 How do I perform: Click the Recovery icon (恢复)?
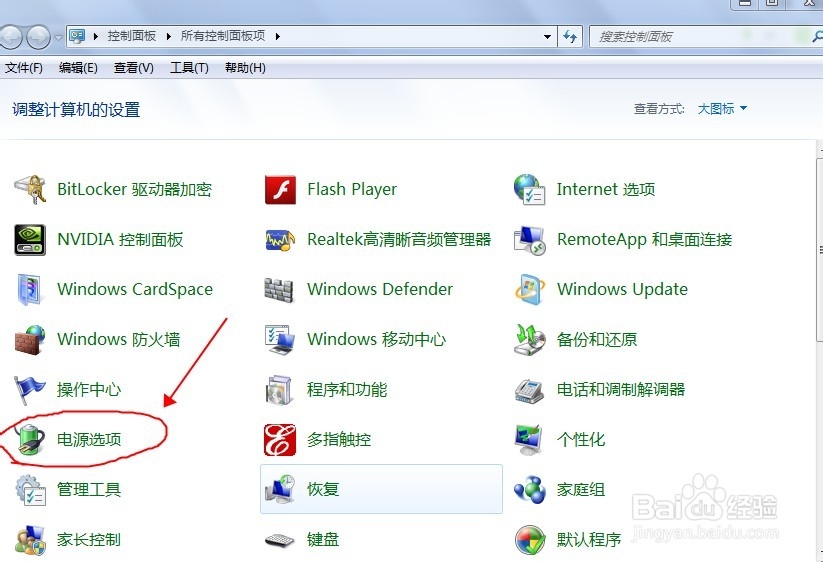pyautogui.click(x=280, y=490)
